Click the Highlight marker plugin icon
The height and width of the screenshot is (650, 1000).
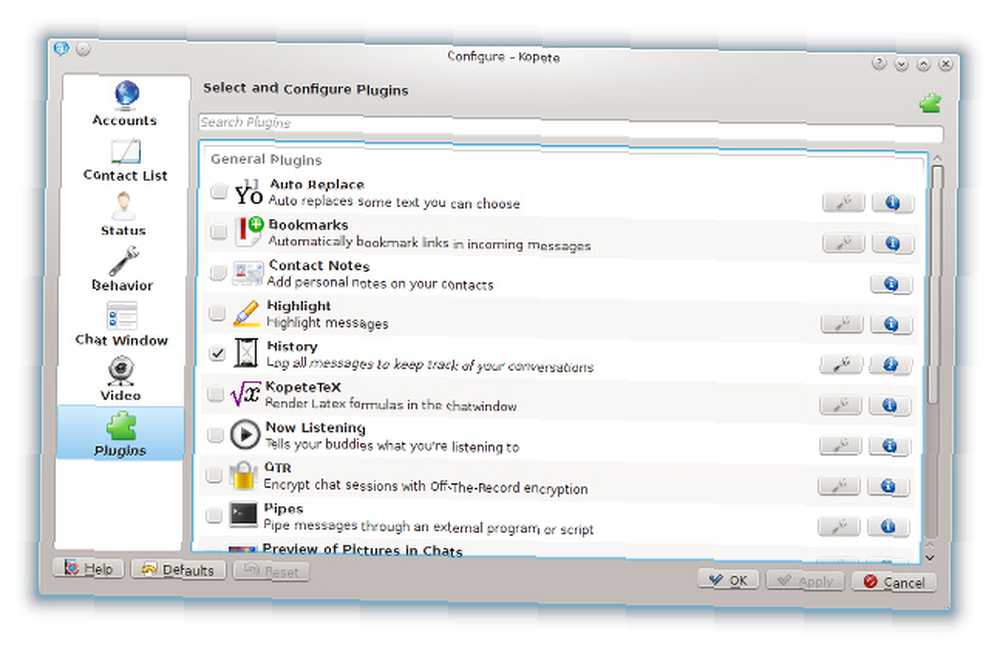pyautogui.click(x=246, y=313)
